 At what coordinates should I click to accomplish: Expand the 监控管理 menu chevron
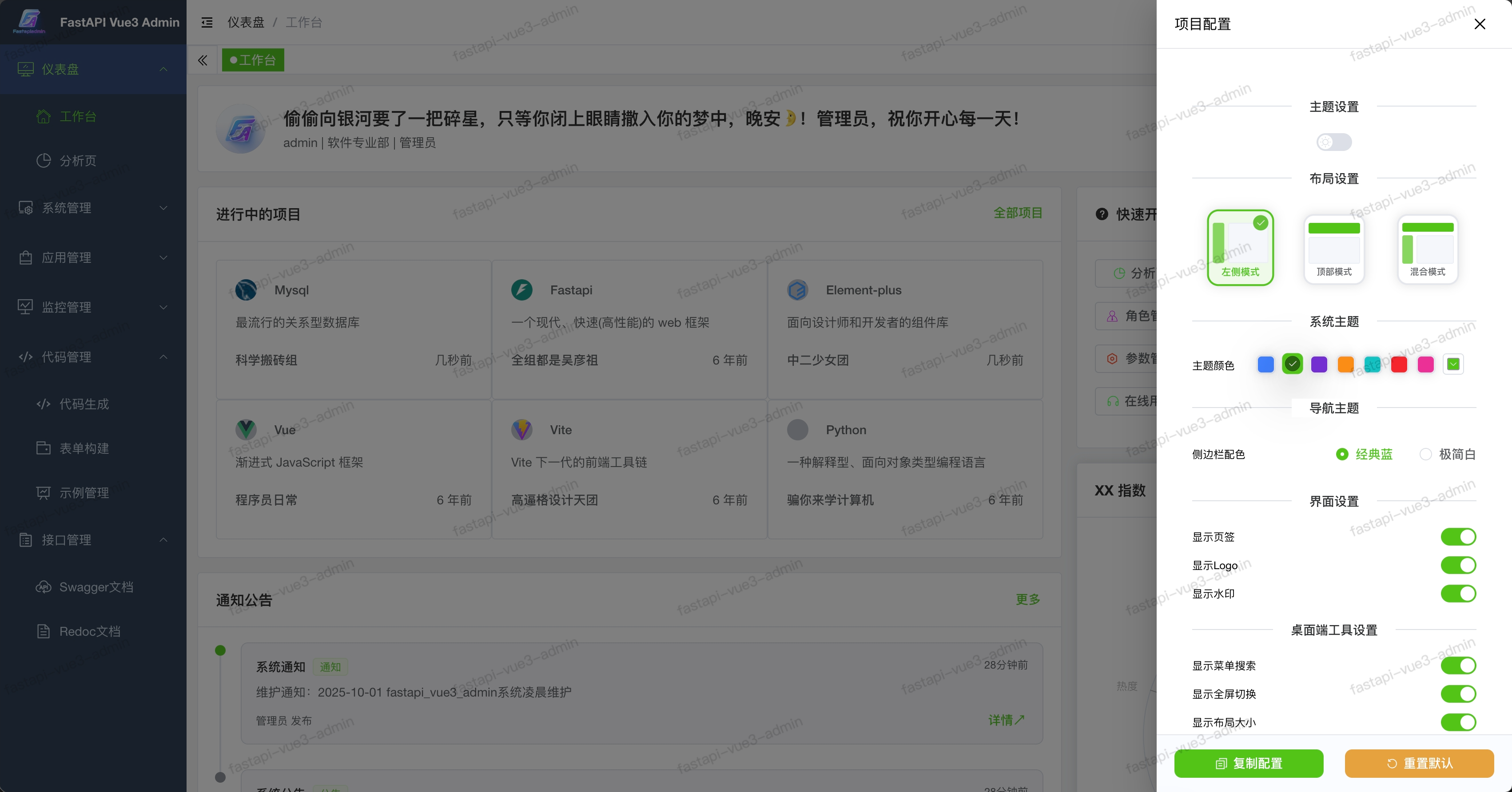click(163, 307)
